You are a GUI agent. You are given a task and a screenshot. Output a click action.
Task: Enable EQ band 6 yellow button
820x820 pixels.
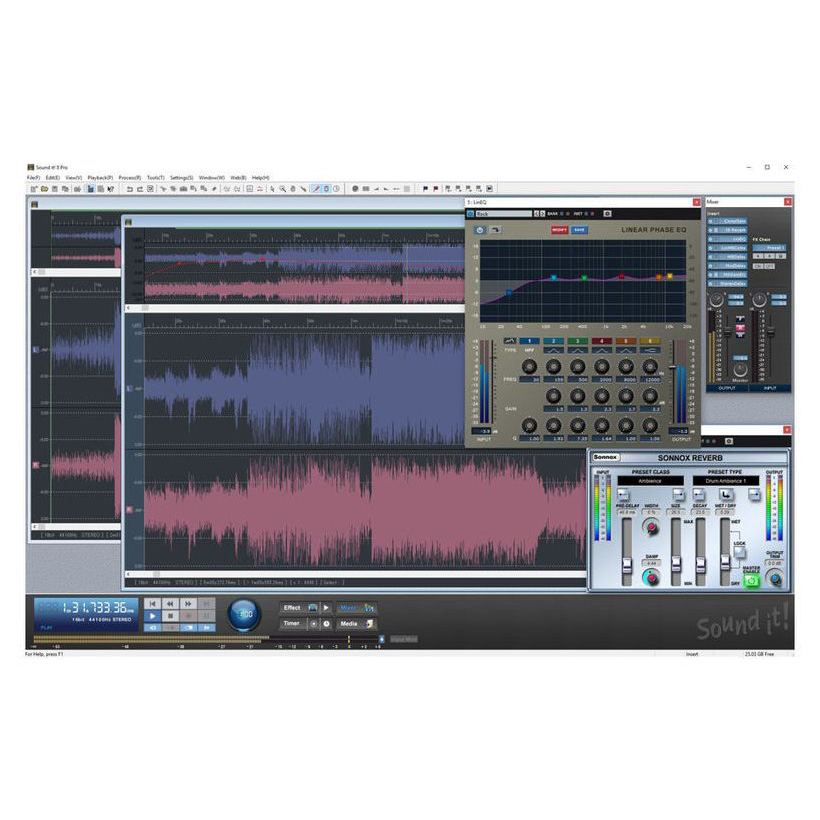[x=650, y=341]
